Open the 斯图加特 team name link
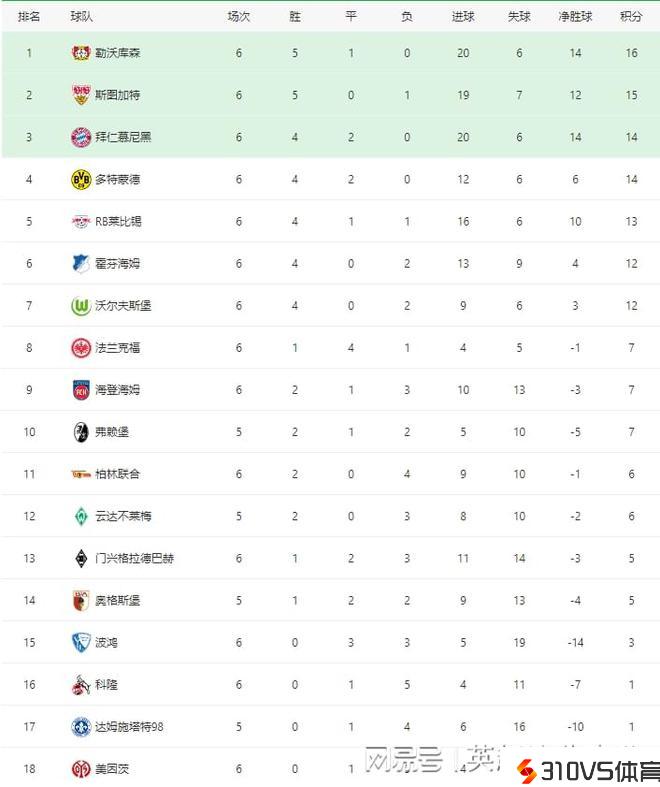This screenshot has width=660, height=787. point(117,95)
